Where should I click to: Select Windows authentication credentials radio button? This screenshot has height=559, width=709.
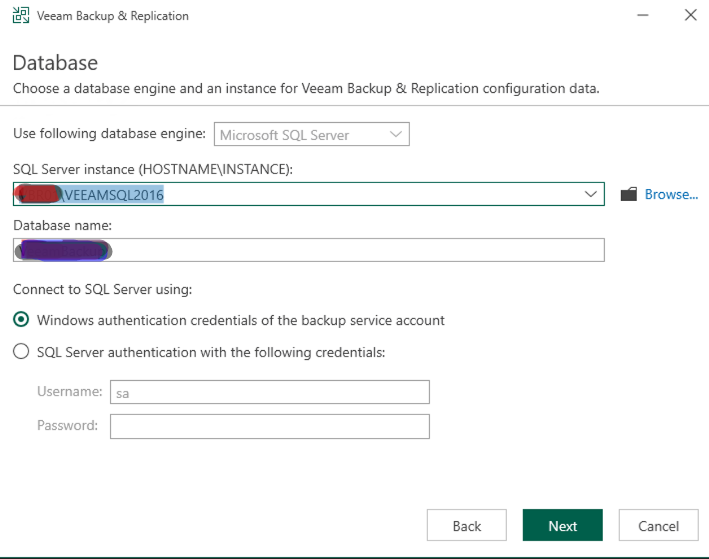point(21,320)
